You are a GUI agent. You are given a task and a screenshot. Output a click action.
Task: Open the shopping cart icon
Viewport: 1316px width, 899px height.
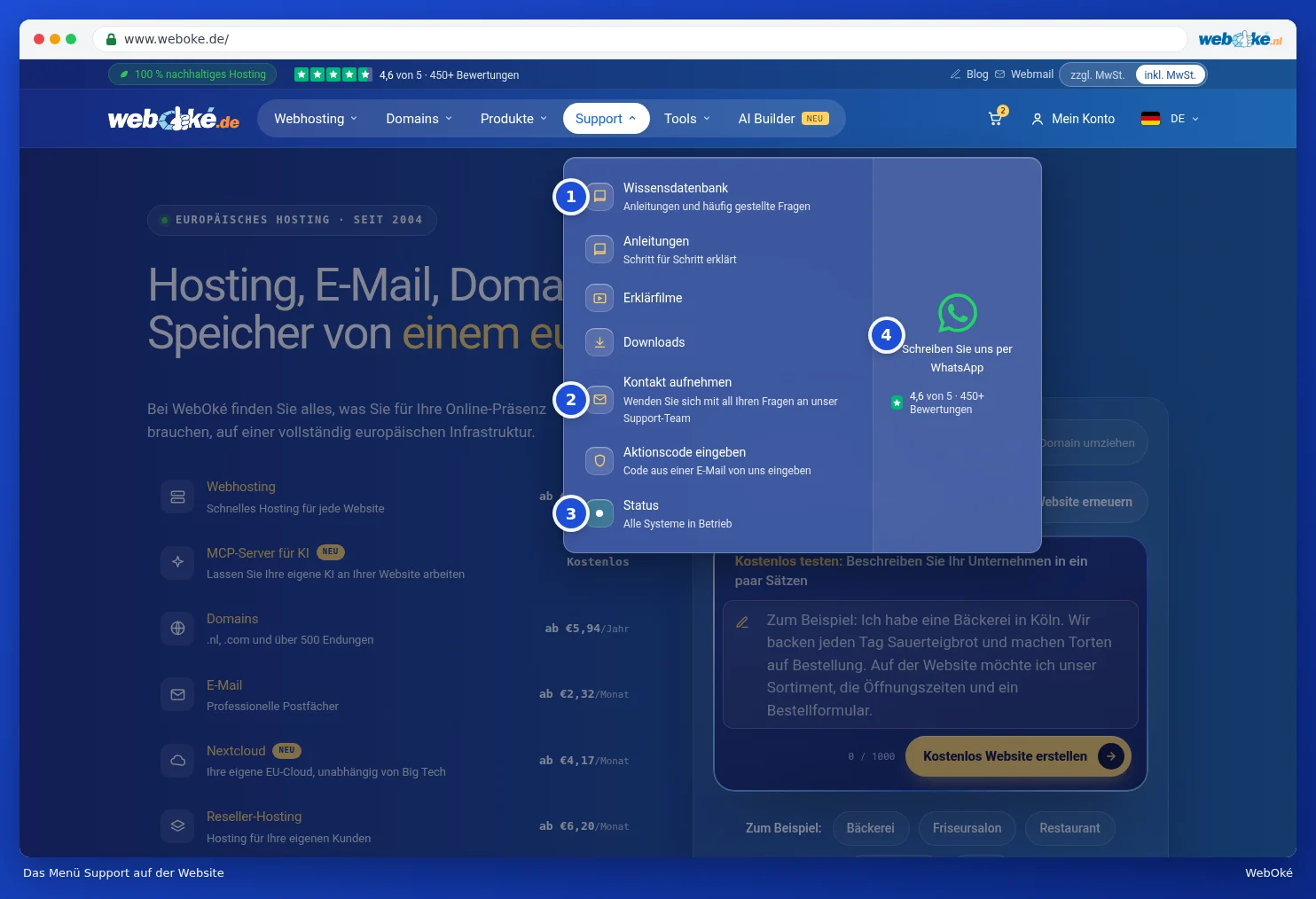[996, 119]
